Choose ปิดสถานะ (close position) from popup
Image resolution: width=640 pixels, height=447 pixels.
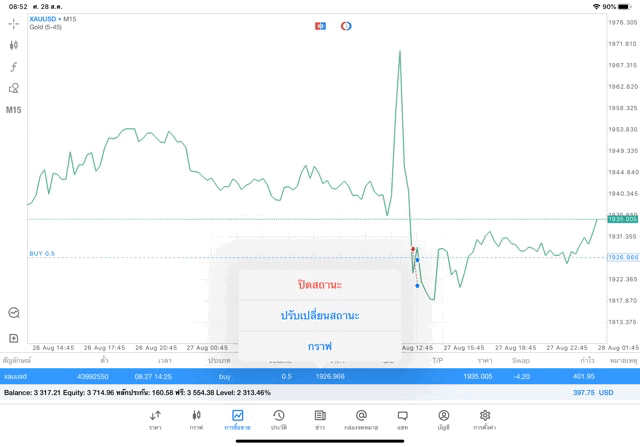click(x=319, y=284)
